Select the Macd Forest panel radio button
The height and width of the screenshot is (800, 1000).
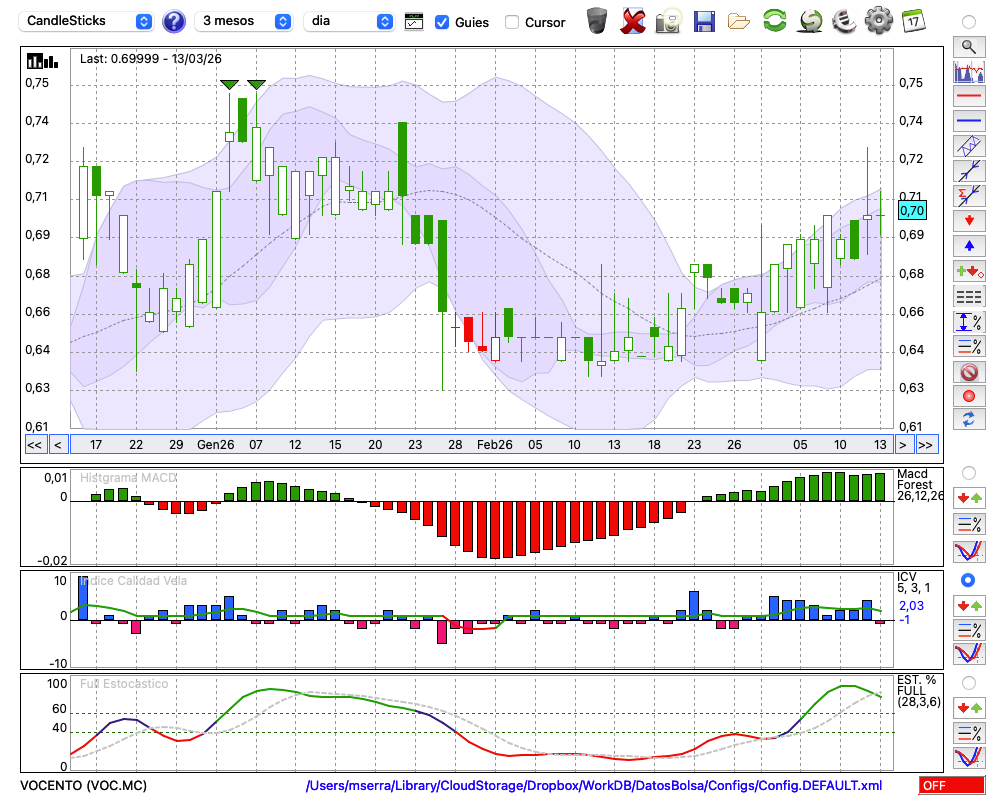(968, 472)
